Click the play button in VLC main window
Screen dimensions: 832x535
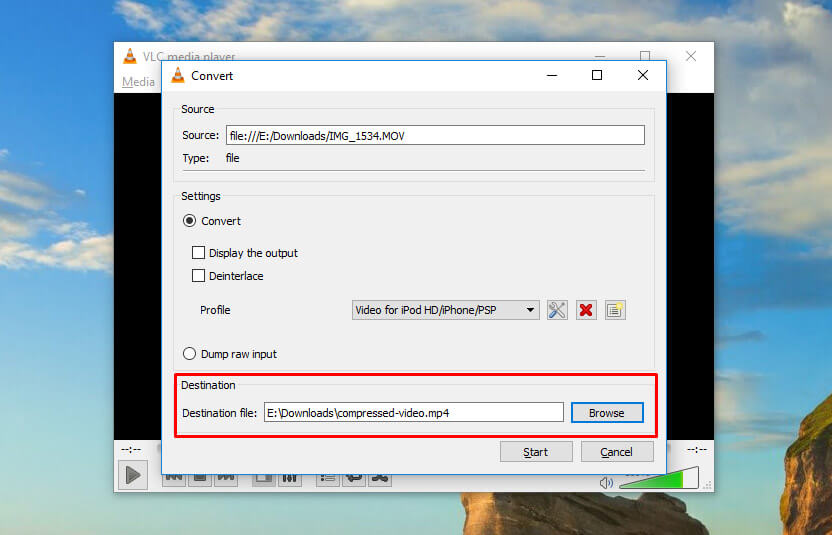[x=133, y=475]
